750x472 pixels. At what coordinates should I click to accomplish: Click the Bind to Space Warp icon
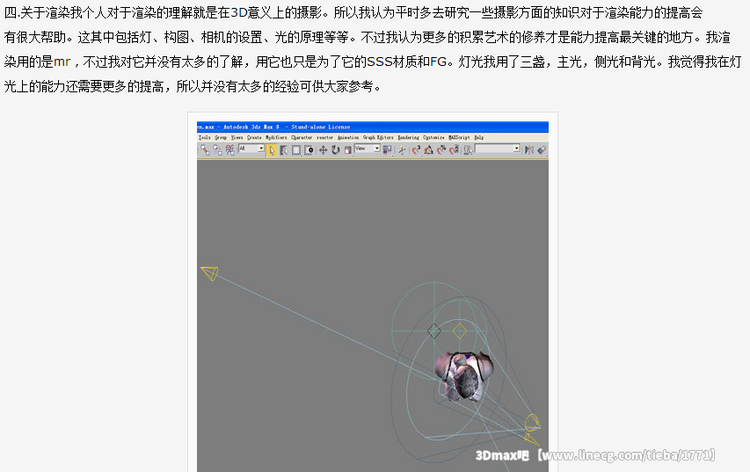[229, 149]
